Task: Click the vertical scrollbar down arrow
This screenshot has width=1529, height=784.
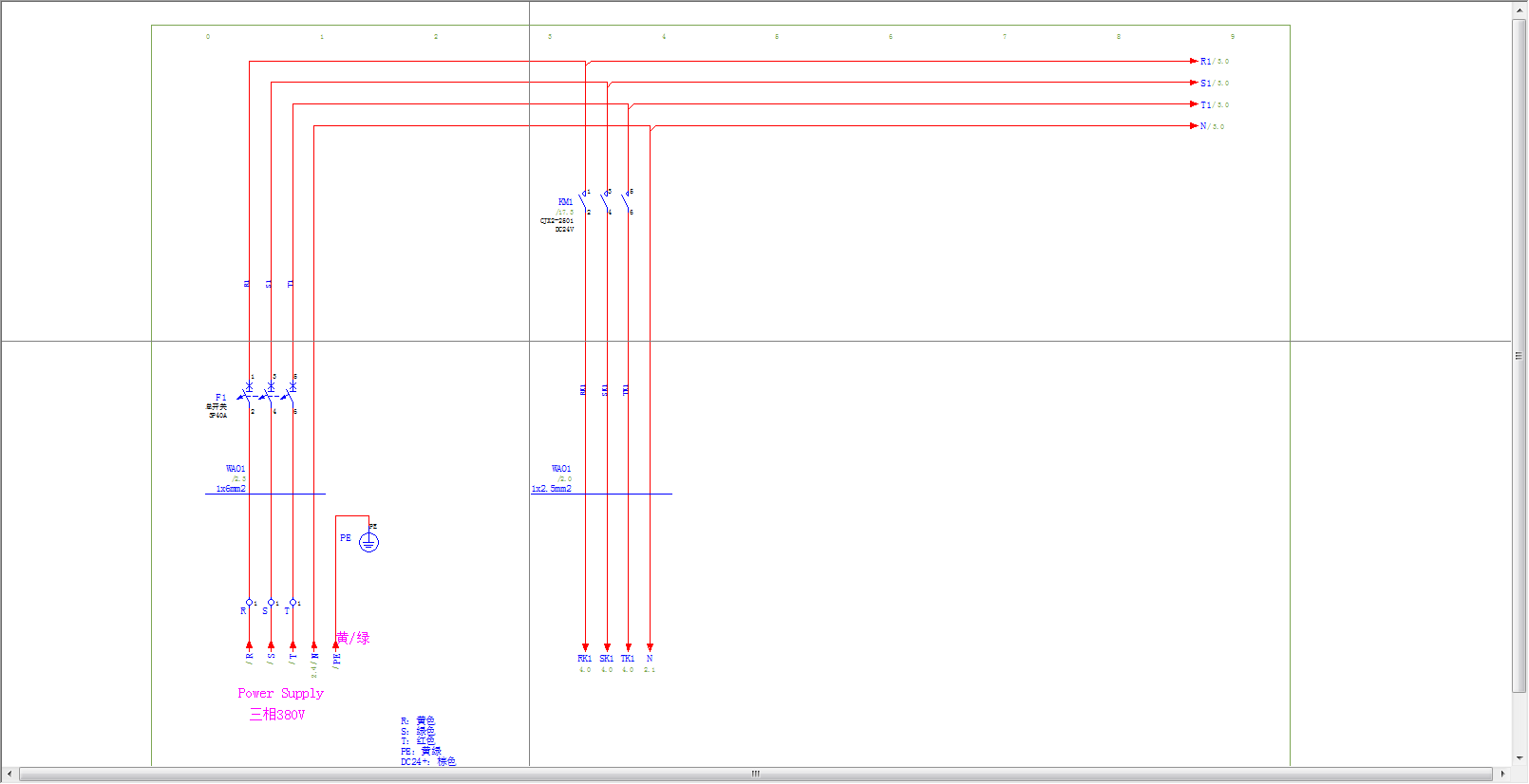Action: point(1519,757)
